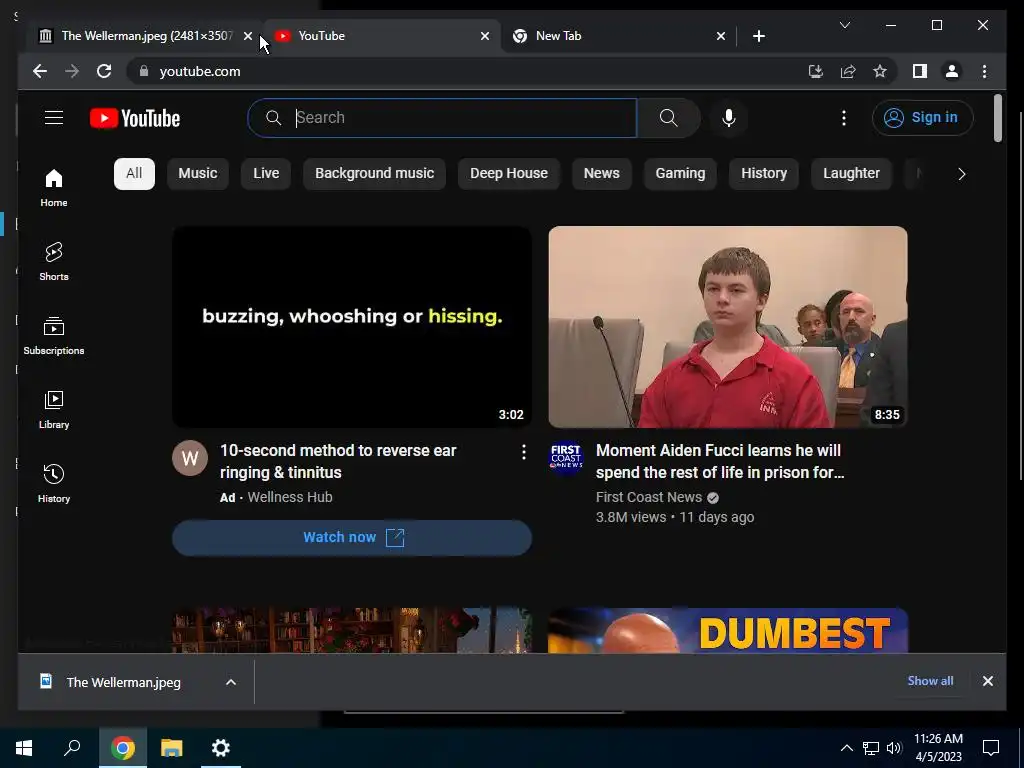Select the Laughter filter chip
This screenshot has width=1024, height=768.
(x=851, y=174)
